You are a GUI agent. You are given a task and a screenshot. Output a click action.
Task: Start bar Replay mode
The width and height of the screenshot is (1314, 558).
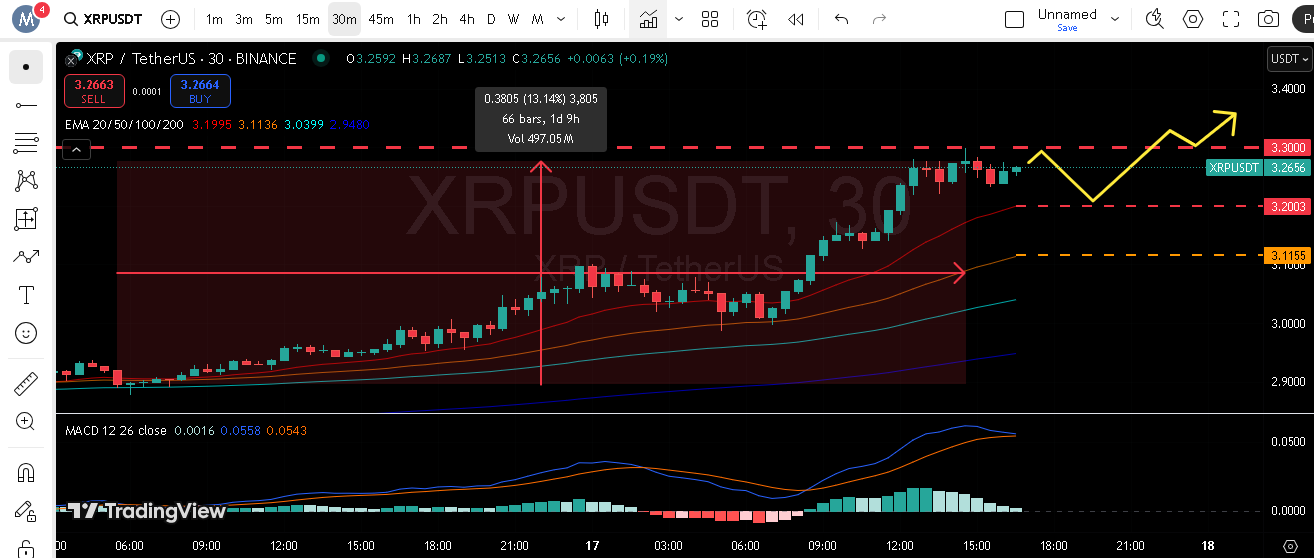[796, 19]
